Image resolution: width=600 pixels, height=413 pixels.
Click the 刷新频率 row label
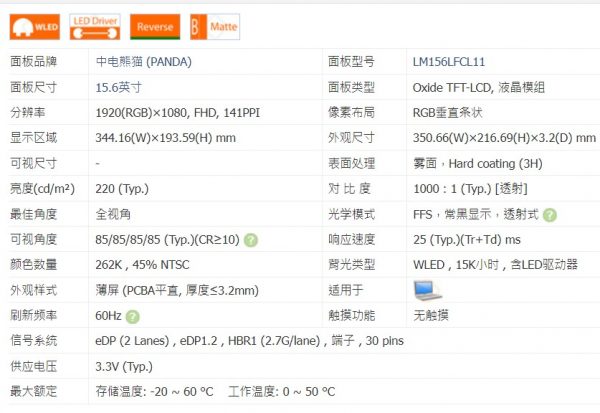(33, 315)
